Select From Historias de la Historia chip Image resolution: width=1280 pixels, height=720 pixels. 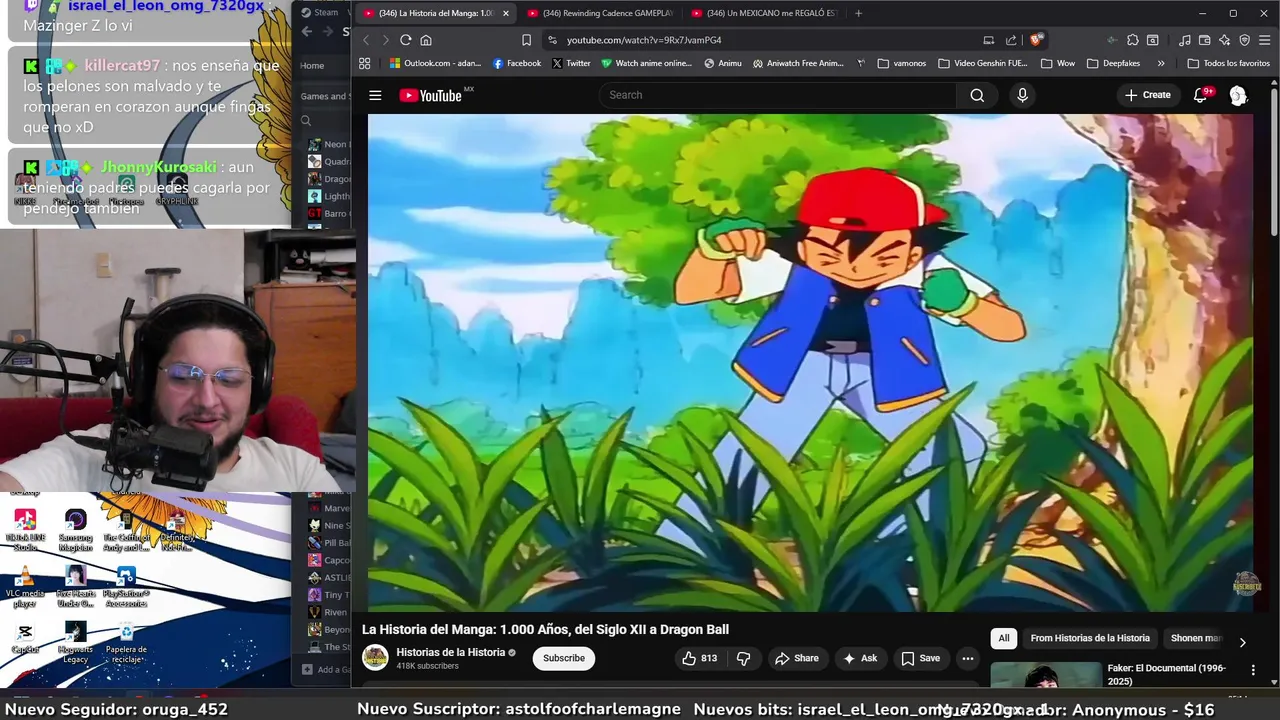point(1090,638)
